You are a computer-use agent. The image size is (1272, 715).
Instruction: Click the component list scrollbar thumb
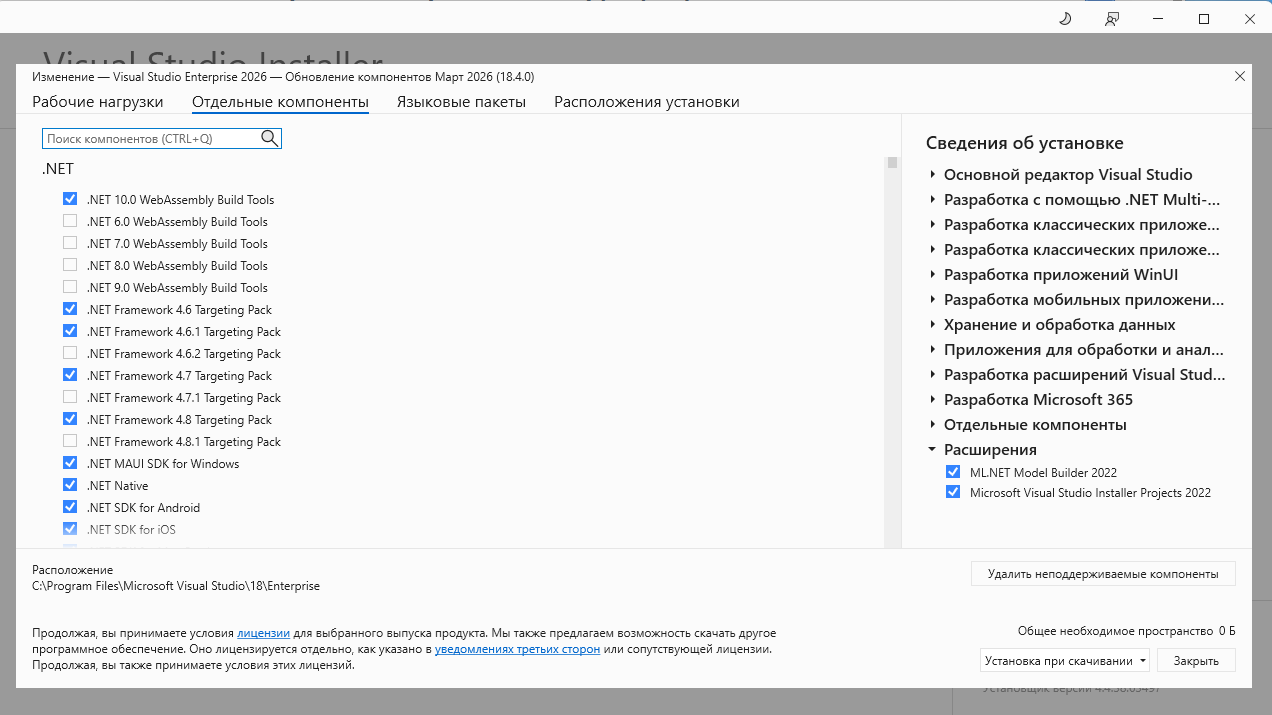(x=892, y=163)
